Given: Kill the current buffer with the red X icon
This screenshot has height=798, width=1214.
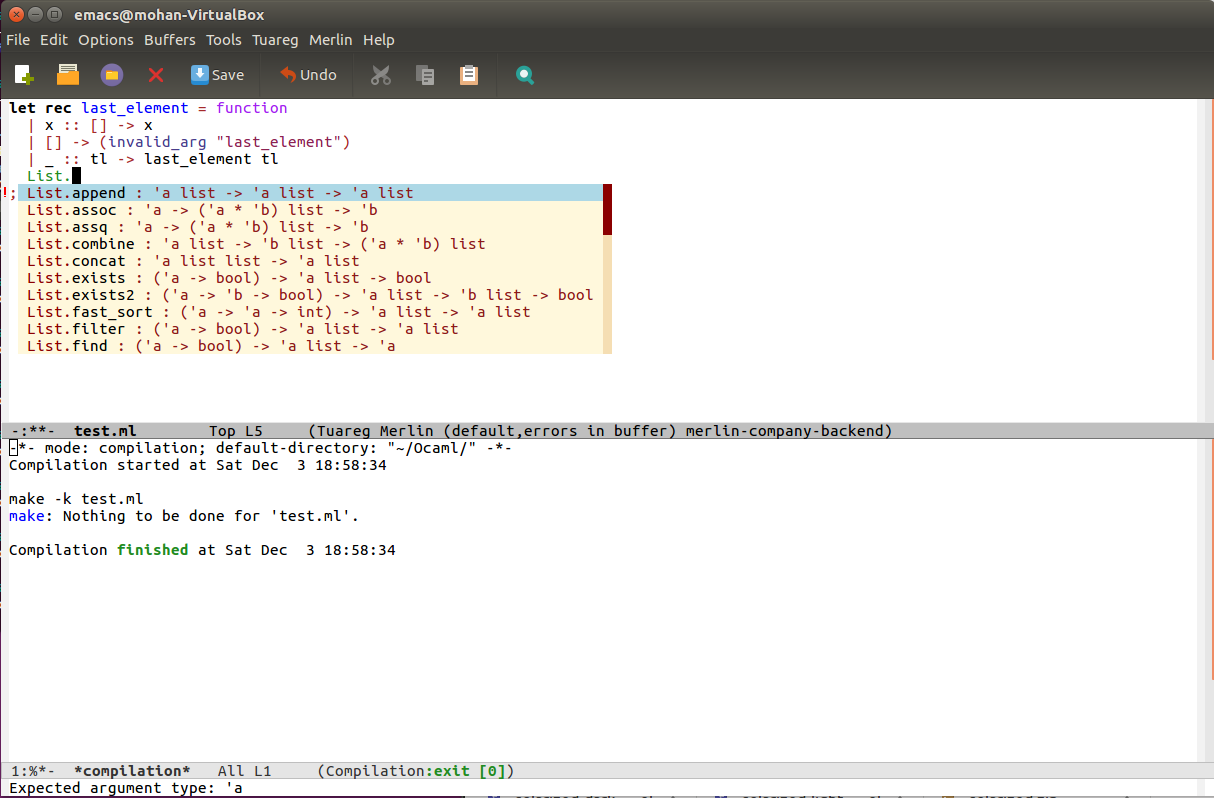Looking at the screenshot, I should point(155,74).
